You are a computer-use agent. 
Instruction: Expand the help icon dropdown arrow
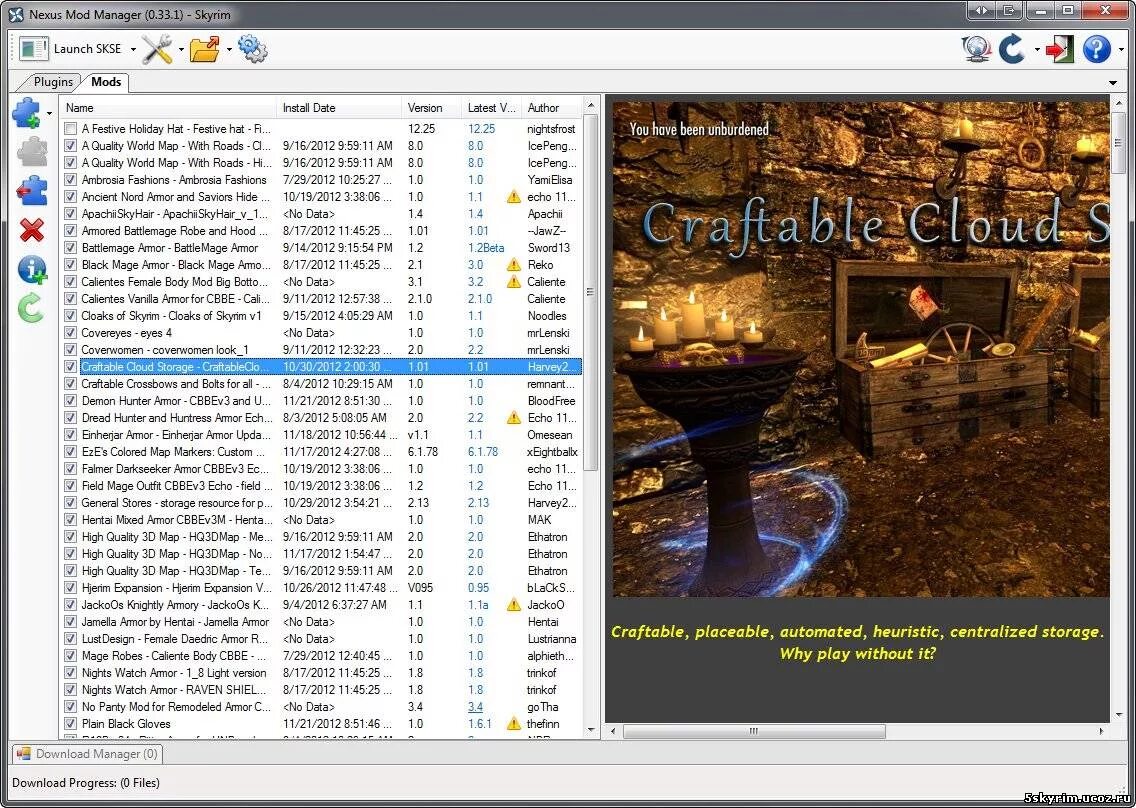pyautogui.click(x=1122, y=49)
